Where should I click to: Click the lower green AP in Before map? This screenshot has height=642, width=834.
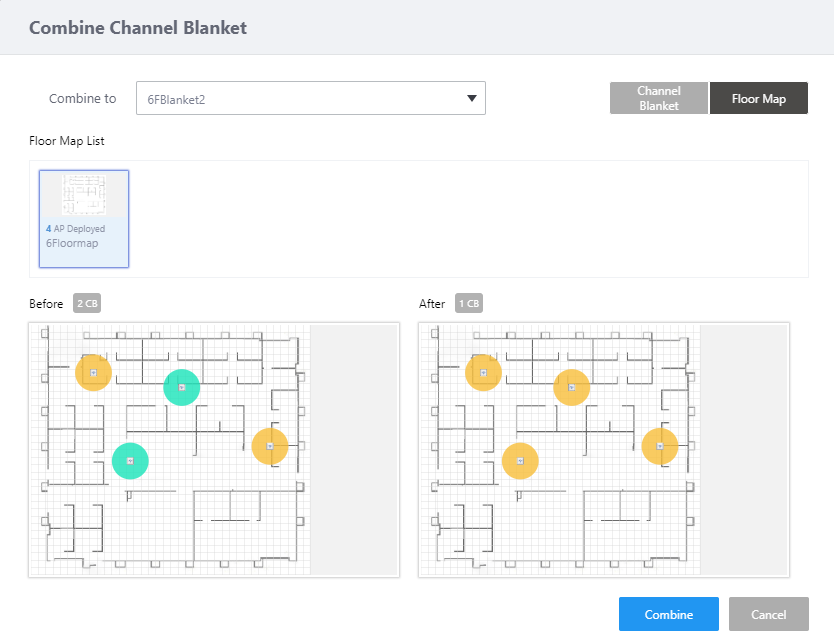[130, 461]
